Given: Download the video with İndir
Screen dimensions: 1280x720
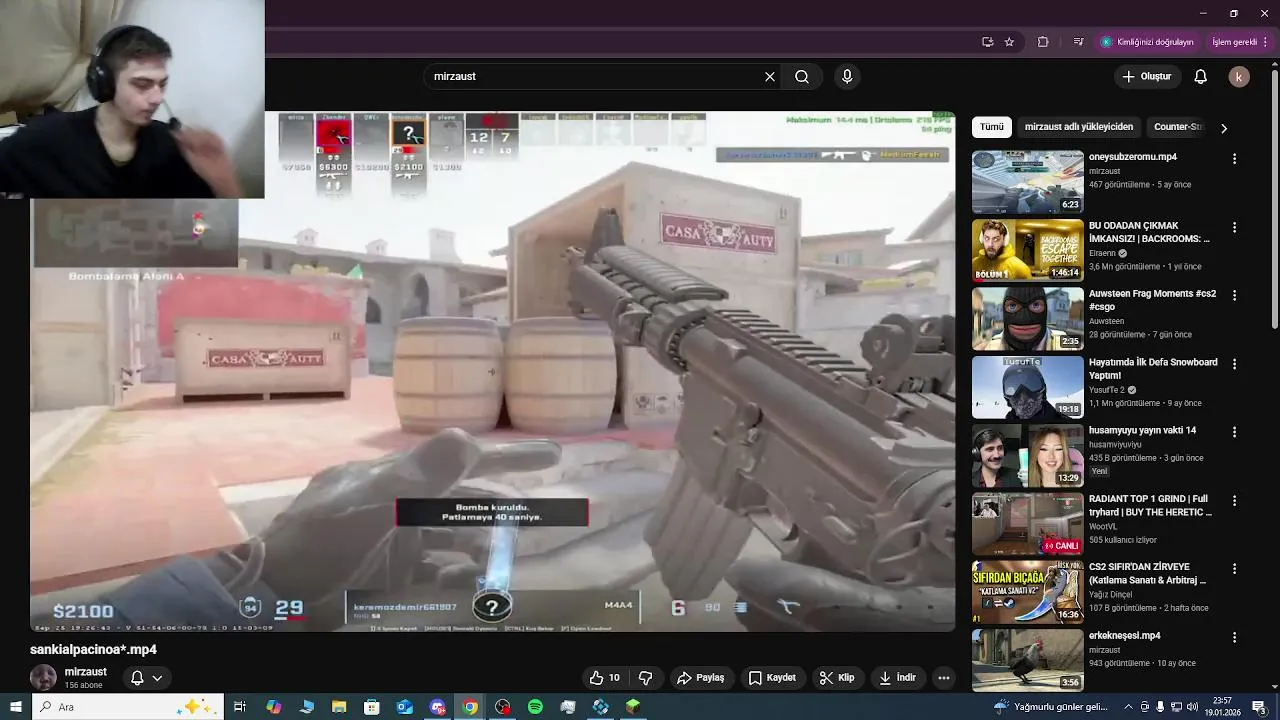Looking at the screenshot, I should [x=897, y=678].
